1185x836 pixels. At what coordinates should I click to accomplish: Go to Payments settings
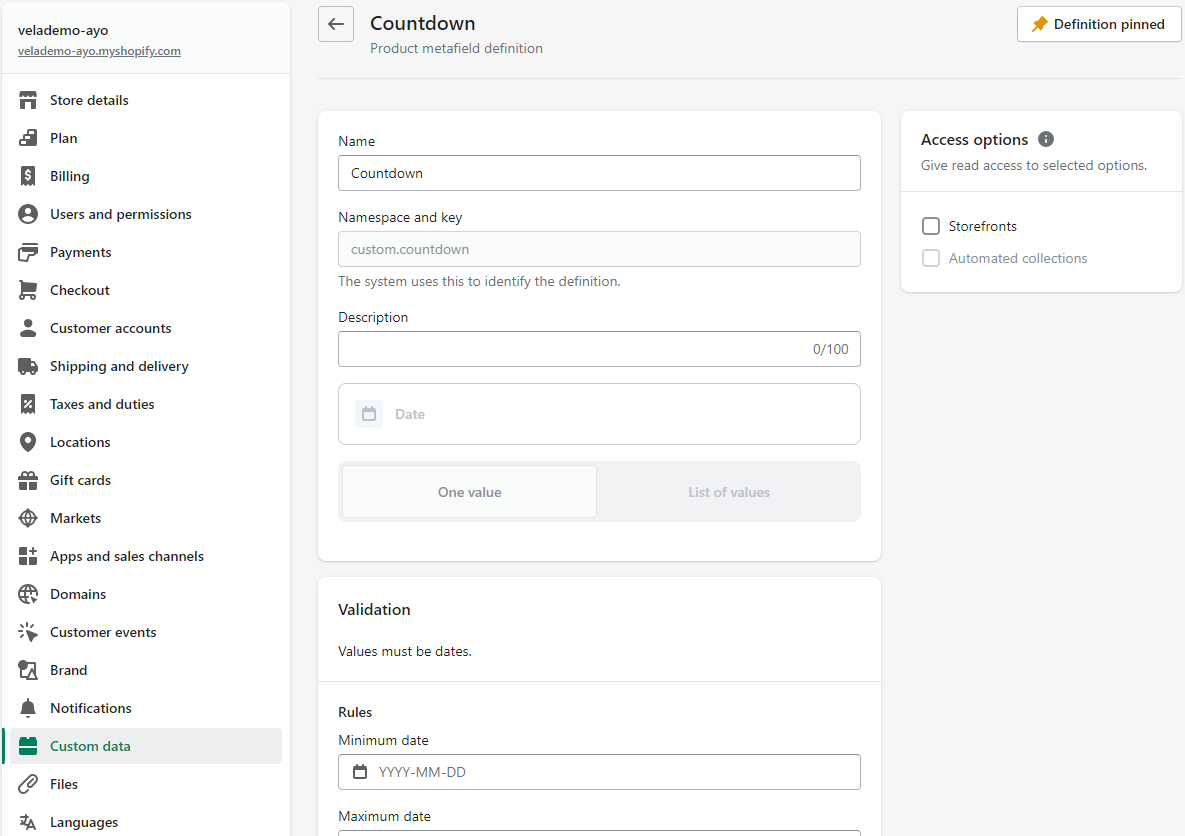point(80,252)
